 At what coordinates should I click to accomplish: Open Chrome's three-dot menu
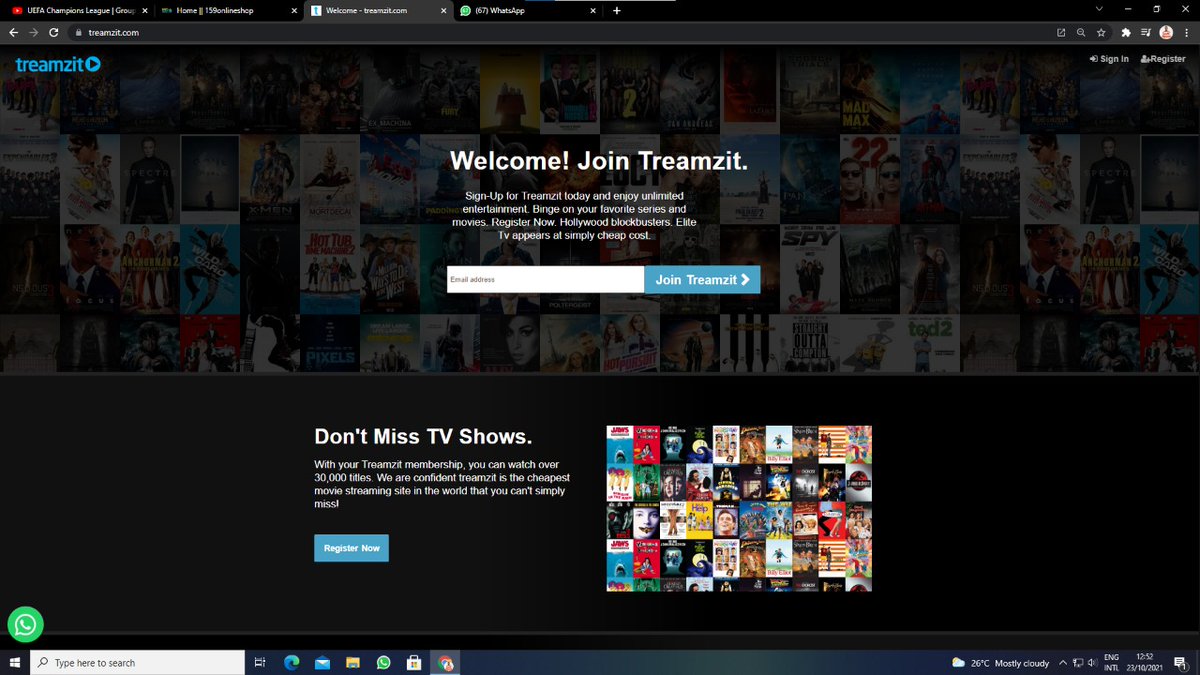(x=1186, y=31)
